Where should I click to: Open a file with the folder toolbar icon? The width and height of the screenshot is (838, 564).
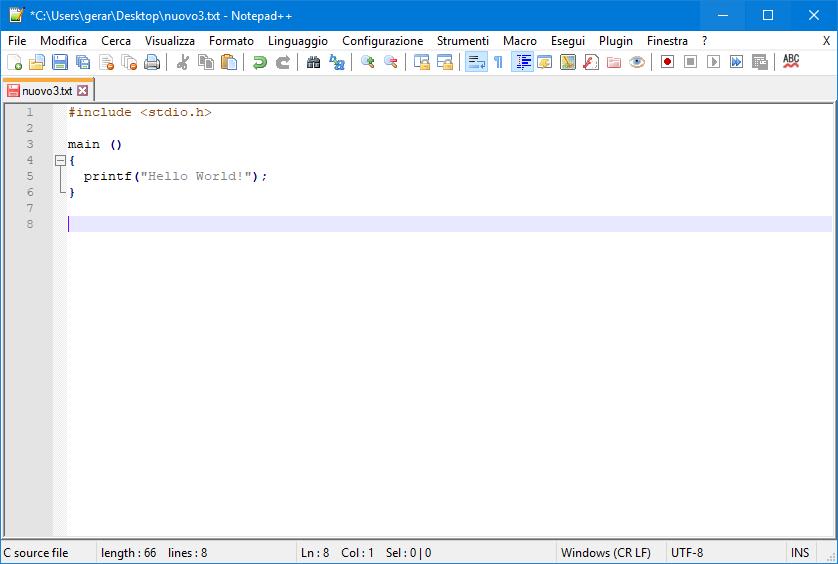(37, 63)
